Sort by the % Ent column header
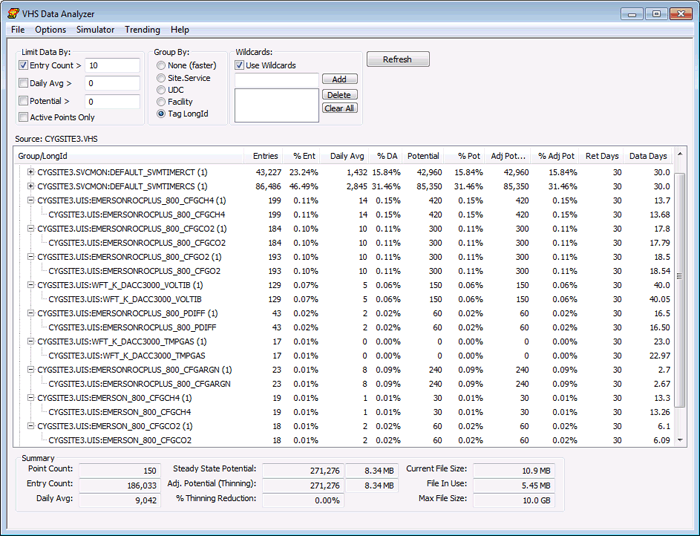The width and height of the screenshot is (700, 536). pos(301,156)
